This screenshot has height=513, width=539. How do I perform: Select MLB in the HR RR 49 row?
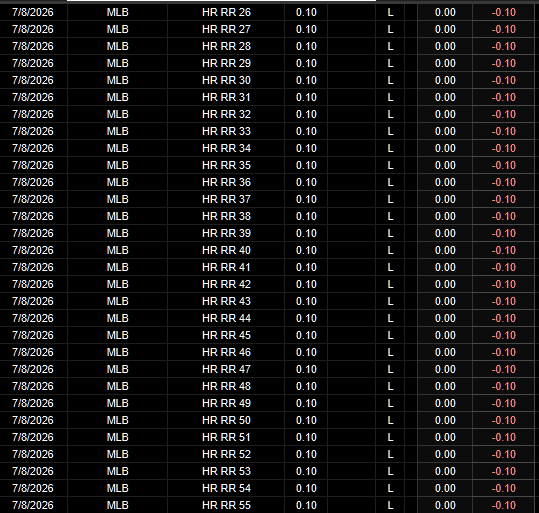pyautogui.click(x=118, y=403)
